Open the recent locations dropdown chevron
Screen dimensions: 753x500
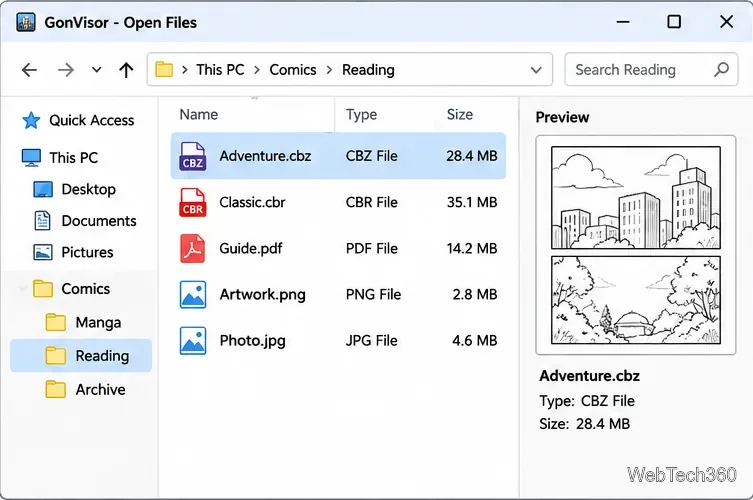(97, 70)
